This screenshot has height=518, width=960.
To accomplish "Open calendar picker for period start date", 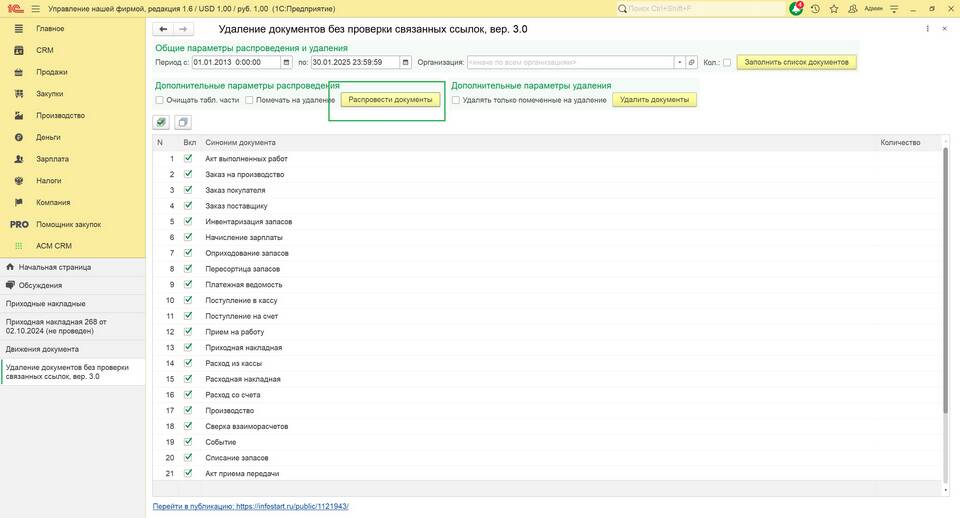I will click(288, 62).
